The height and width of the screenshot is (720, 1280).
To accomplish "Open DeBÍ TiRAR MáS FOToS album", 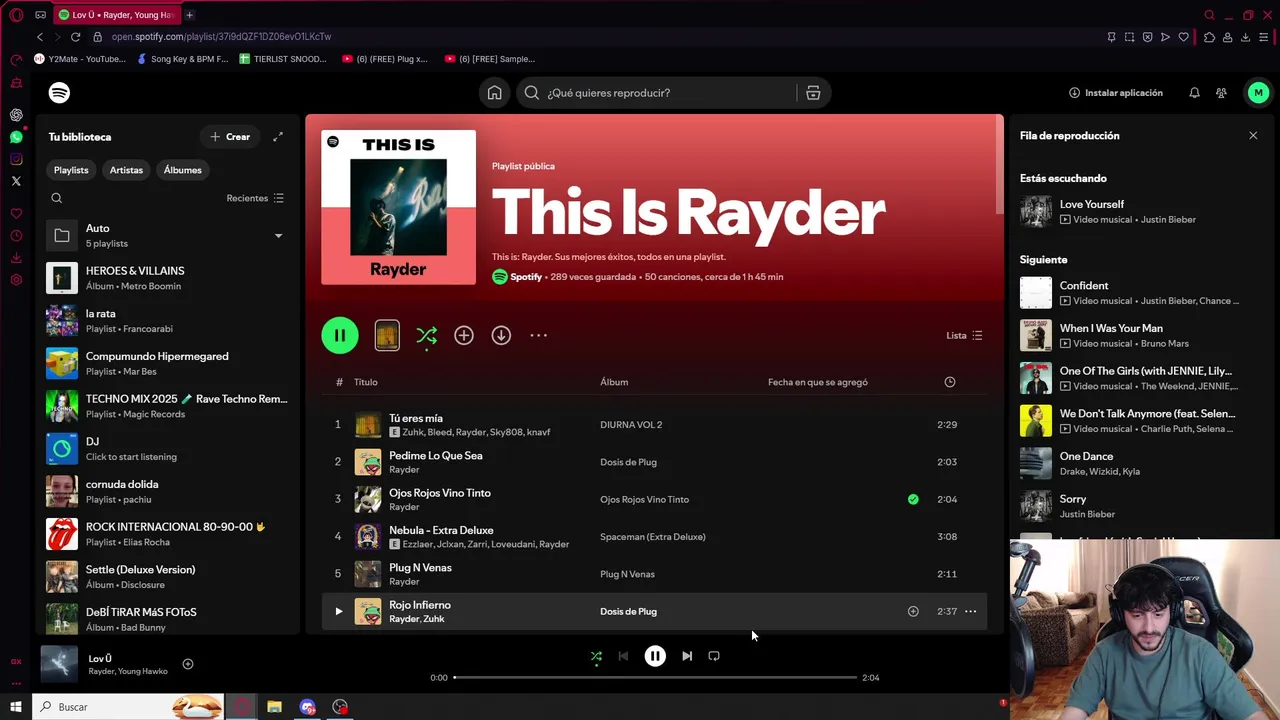I will [168, 619].
